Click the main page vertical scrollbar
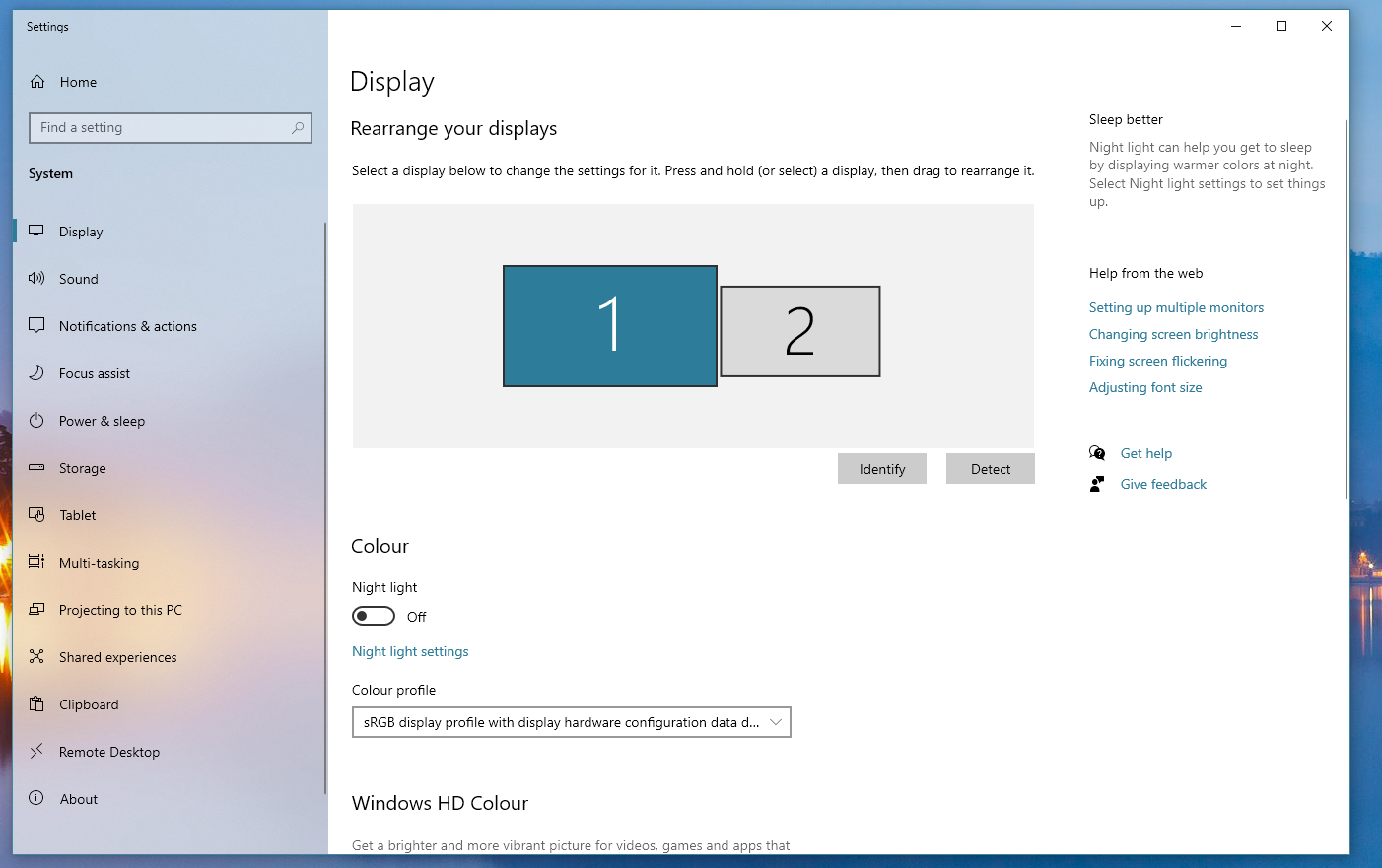1382x868 pixels. 1346,308
